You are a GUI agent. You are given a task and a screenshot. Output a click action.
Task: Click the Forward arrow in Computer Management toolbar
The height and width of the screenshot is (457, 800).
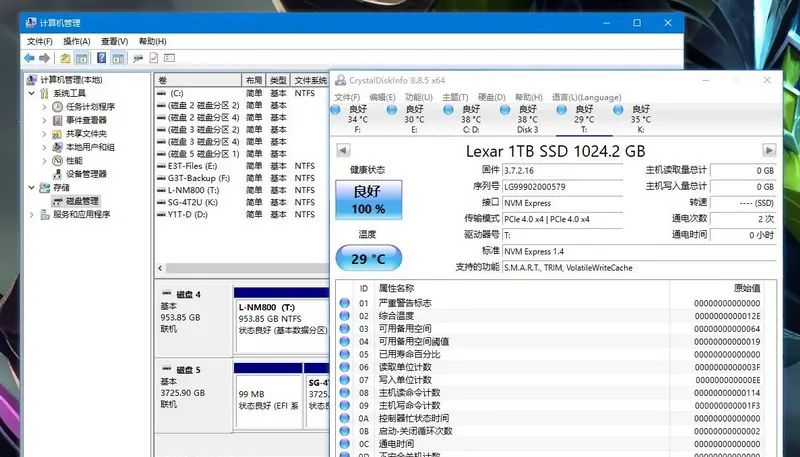[44, 58]
